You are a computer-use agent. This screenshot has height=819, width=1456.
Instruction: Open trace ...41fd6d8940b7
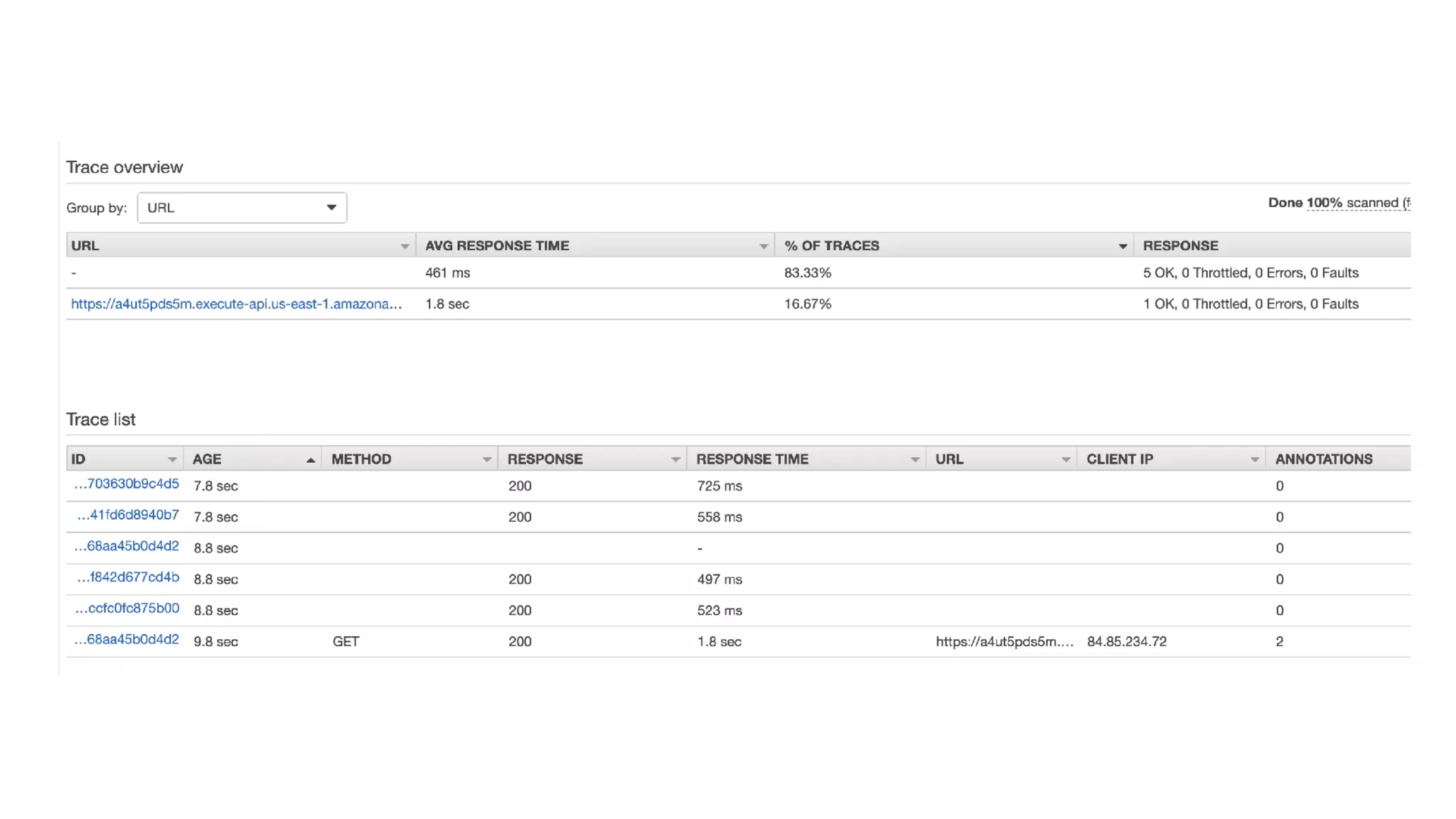pos(128,515)
